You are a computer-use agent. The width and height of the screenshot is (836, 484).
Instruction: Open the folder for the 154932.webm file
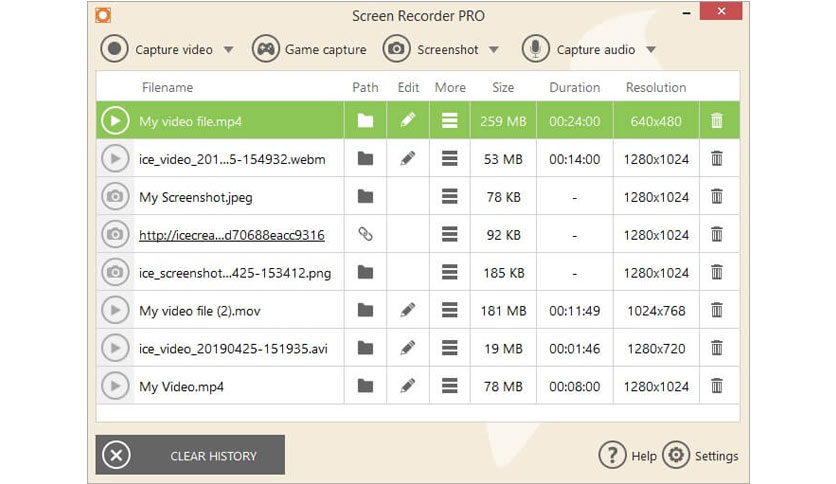pos(365,159)
